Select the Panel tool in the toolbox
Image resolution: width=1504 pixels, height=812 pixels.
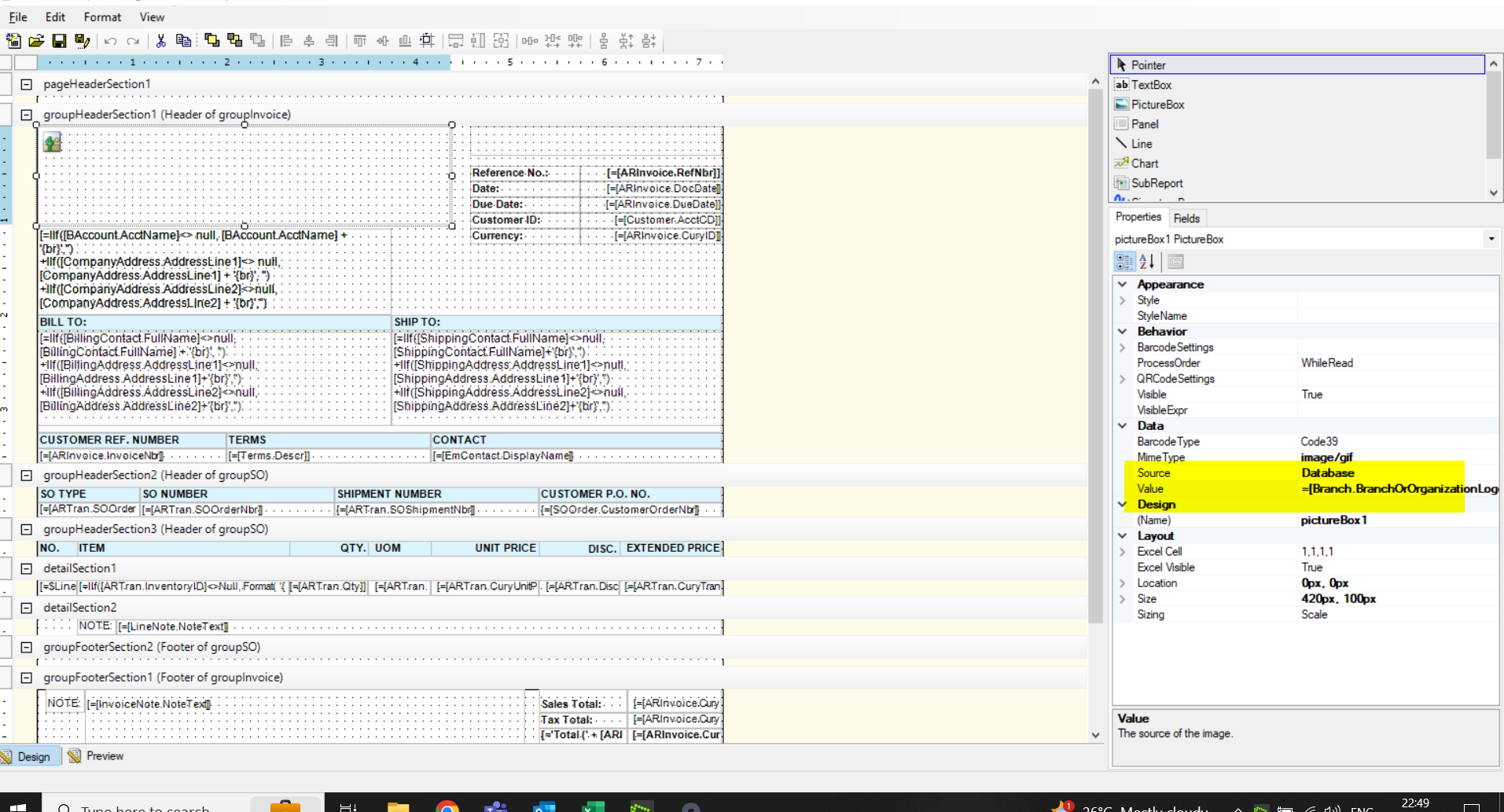click(x=1296, y=124)
